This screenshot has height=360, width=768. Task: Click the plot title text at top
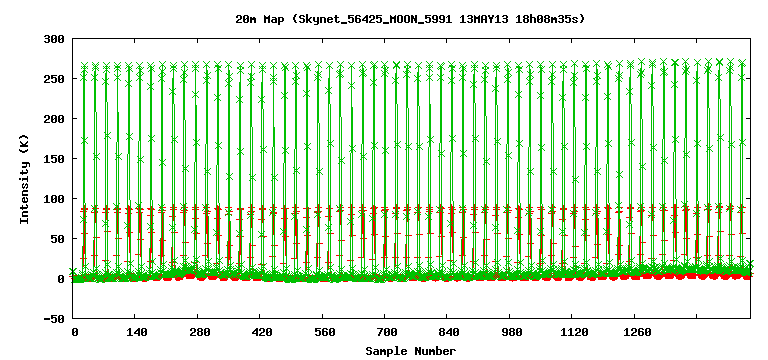click(x=410, y=20)
